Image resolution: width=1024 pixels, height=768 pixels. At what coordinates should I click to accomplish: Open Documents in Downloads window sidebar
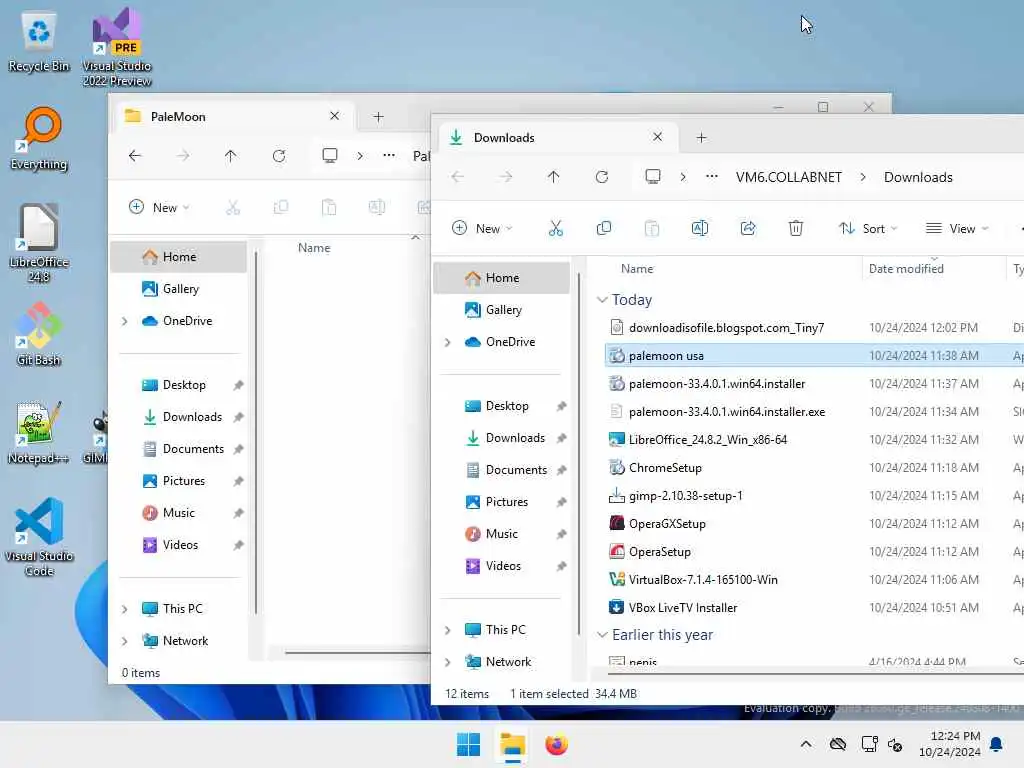(502, 470)
